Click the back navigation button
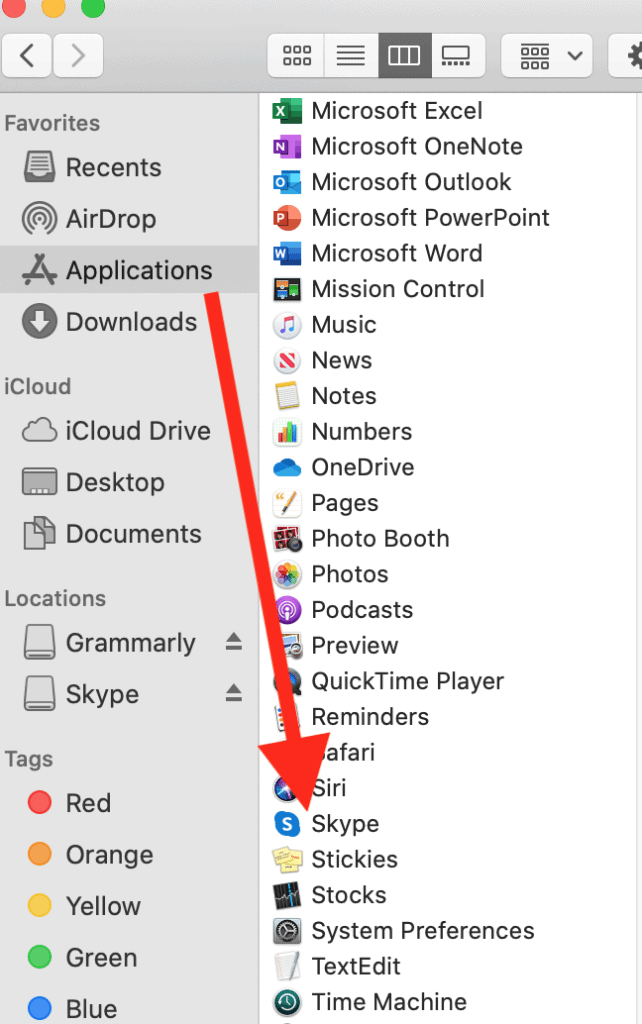642x1024 pixels. 27,56
